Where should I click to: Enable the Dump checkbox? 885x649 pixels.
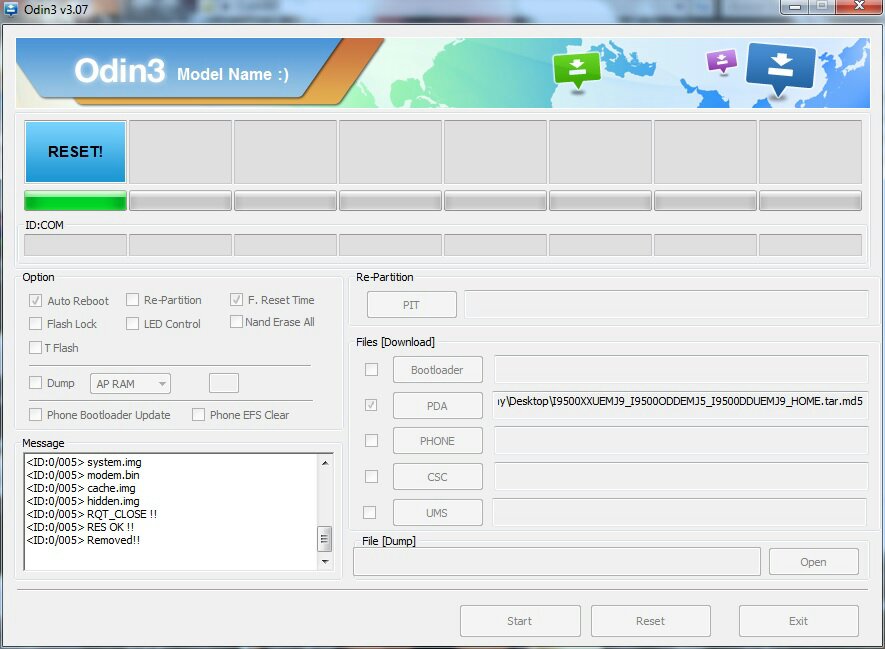[36, 383]
